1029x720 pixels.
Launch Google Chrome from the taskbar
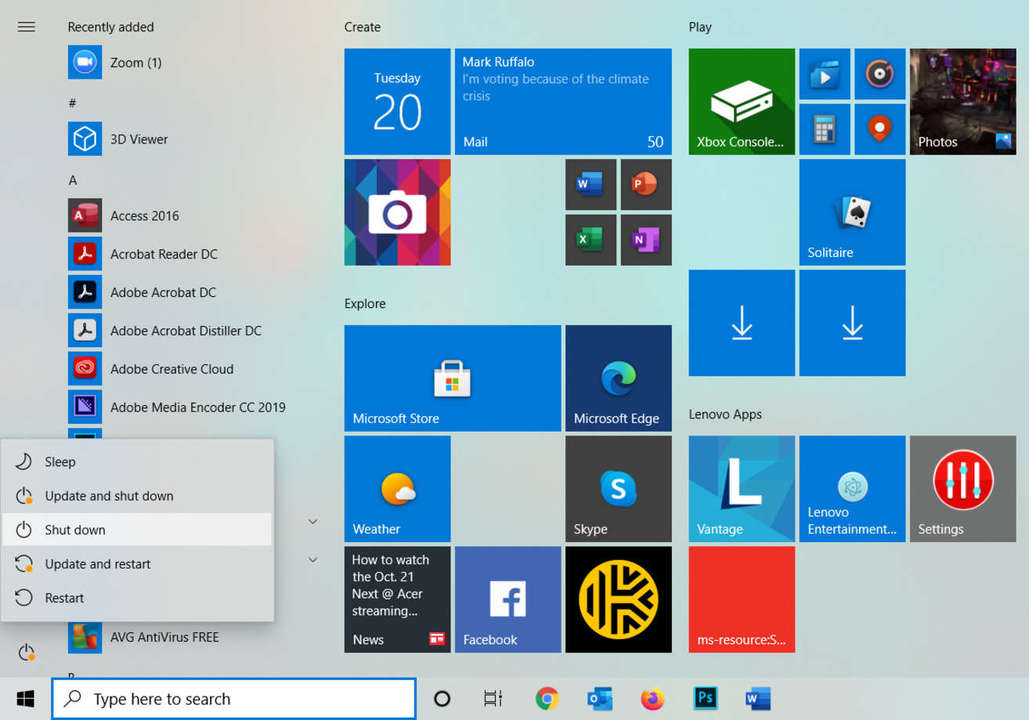tap(547, 699)
